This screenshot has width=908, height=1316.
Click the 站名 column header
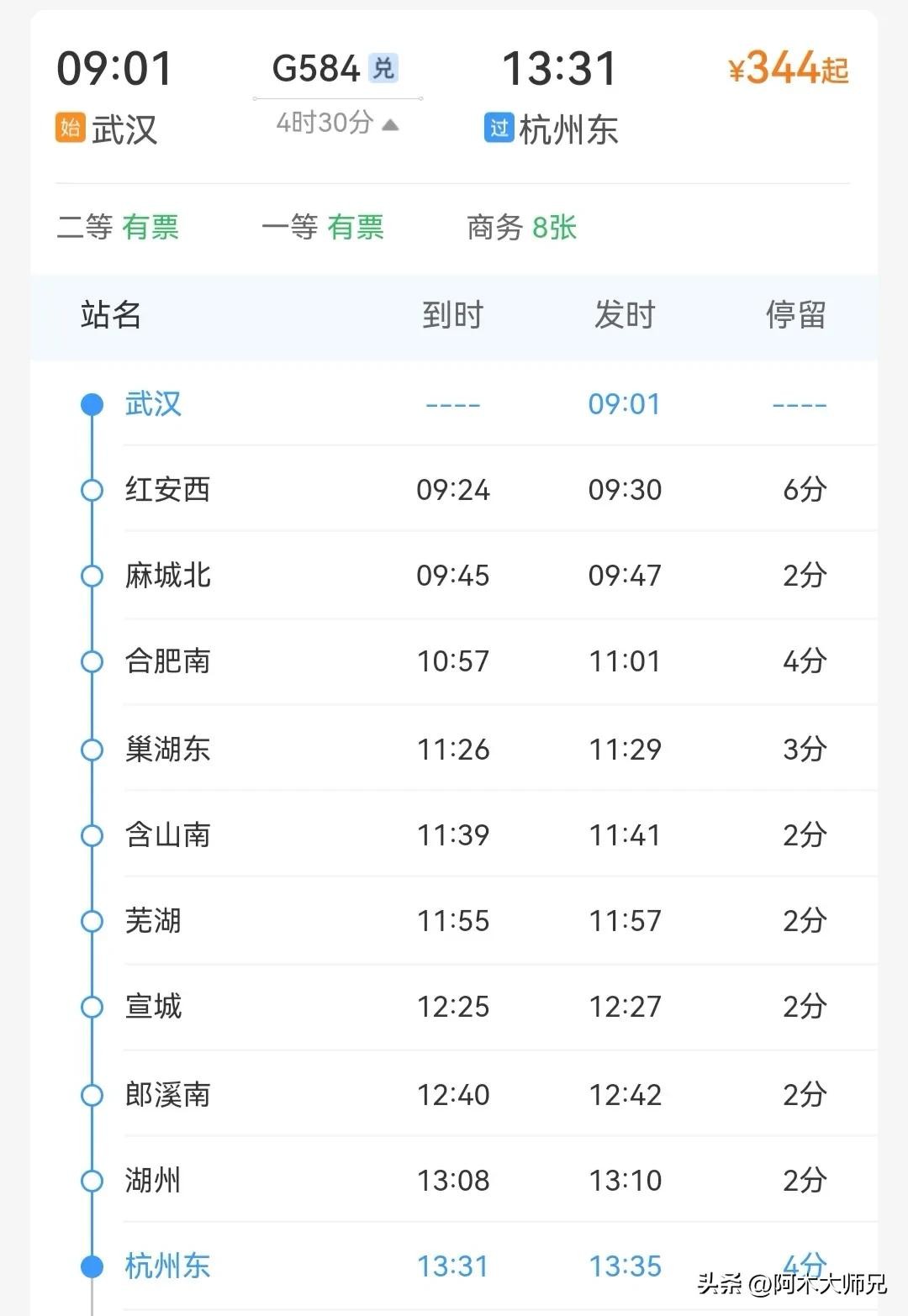pyautogui.click(x=111, y=315)
